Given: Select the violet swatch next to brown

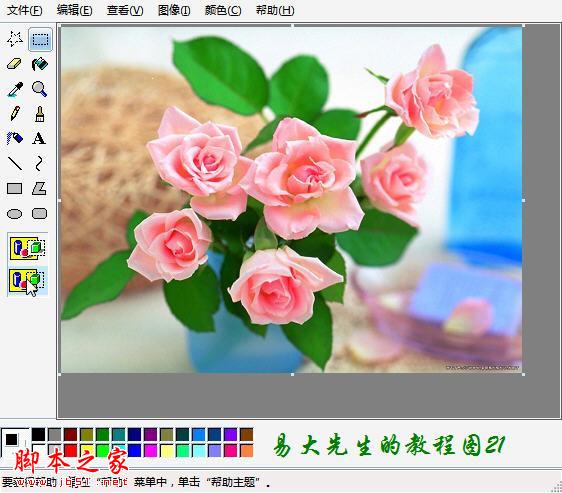Looking at the screenshot, I should pyautogui.click(x=230, y=435).
